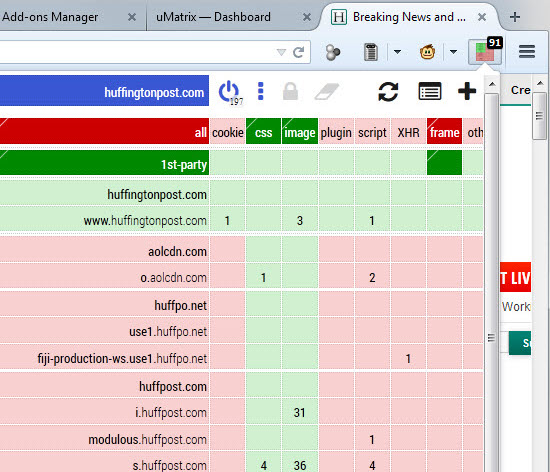Toggle the css column header
550x472 pixels.
tap(263, 131)
